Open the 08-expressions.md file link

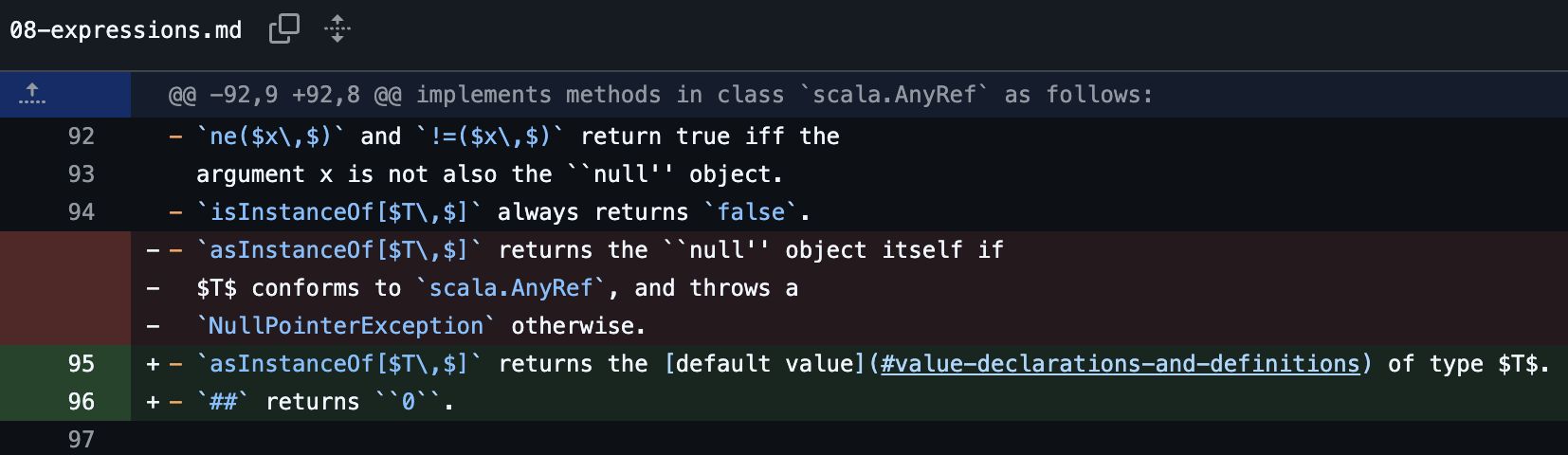(x=125, y=30)
